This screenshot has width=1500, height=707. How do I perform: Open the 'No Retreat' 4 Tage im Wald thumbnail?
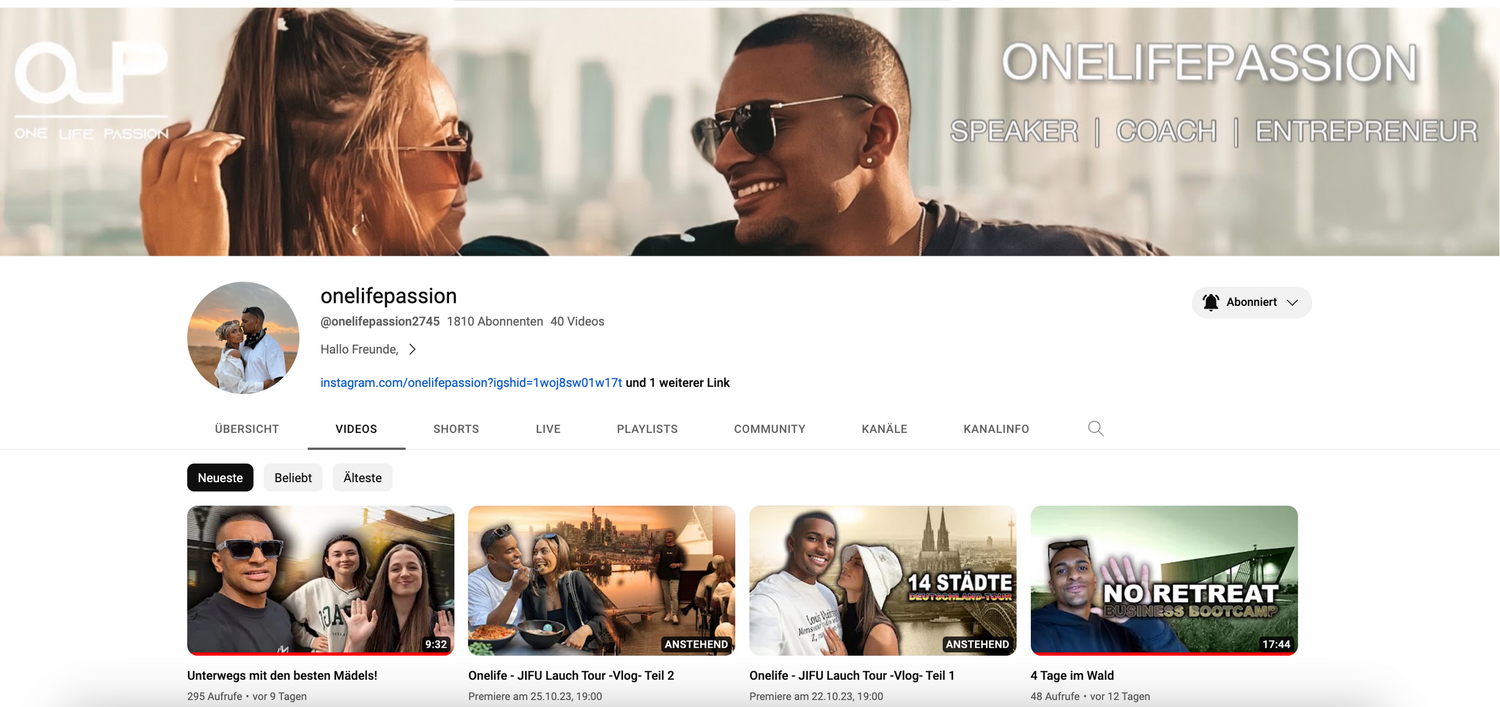(x=1164, y=580)
